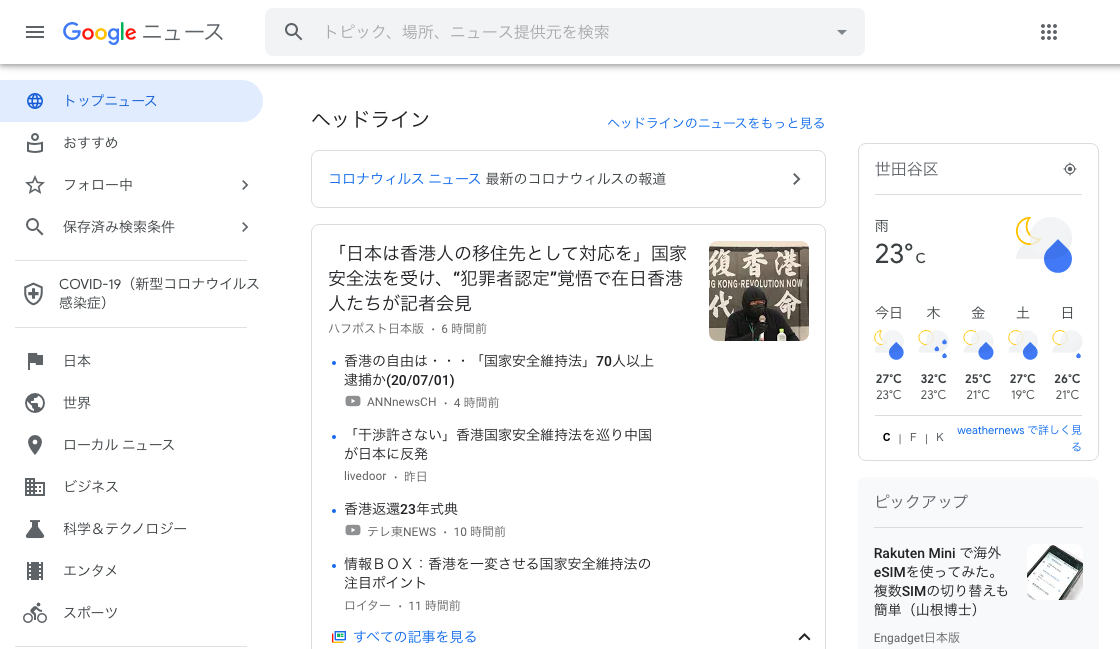Switch temperature unit to Celsius (C)
This screenshot has width=1120, height=649.
coord(886,437)
